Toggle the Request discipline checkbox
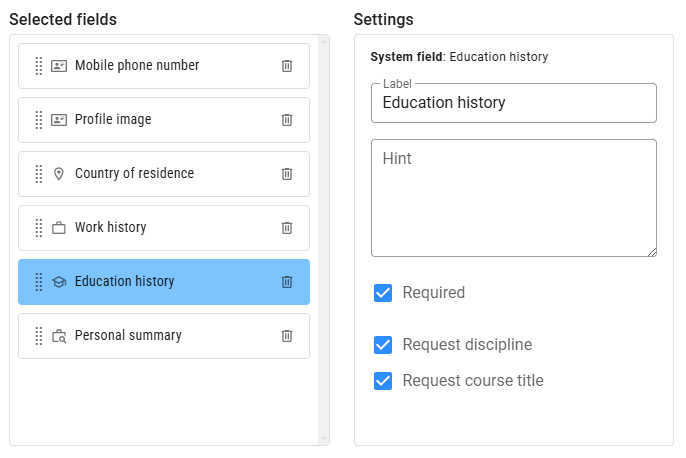The image size is (686, 458). pos(383,345)
